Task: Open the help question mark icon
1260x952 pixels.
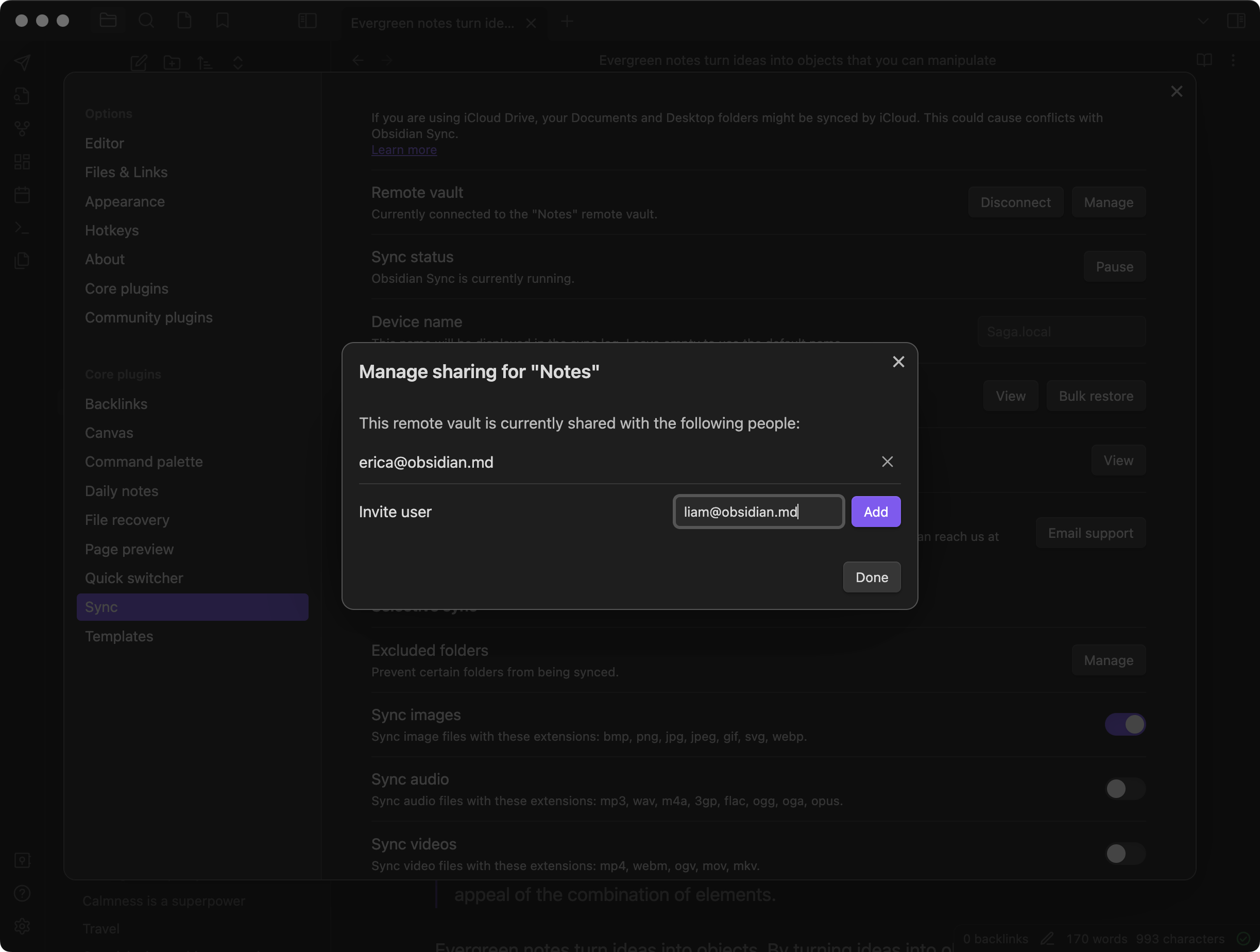Action: (x=22, y=893)
